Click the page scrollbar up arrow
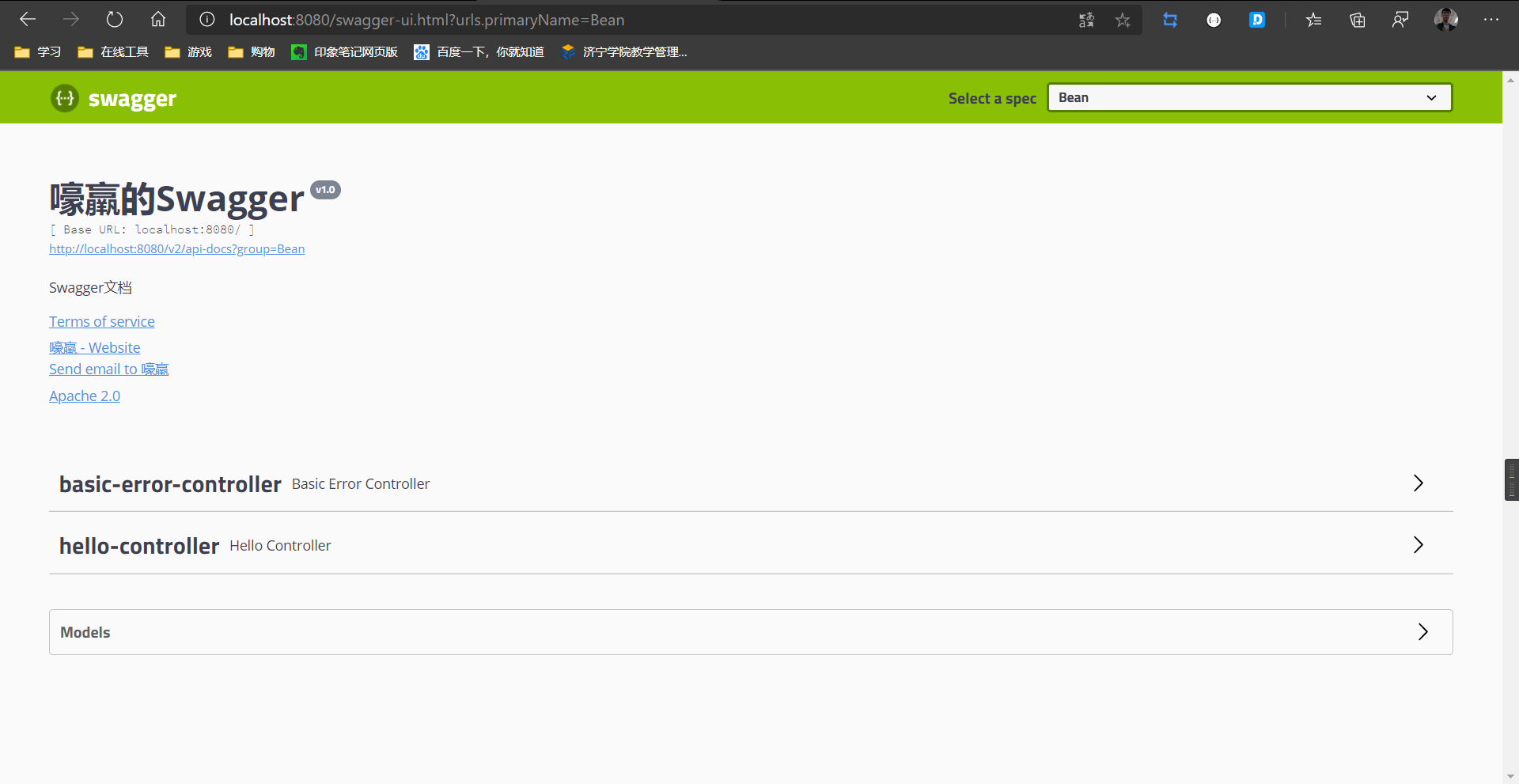 pos(1510,80)
